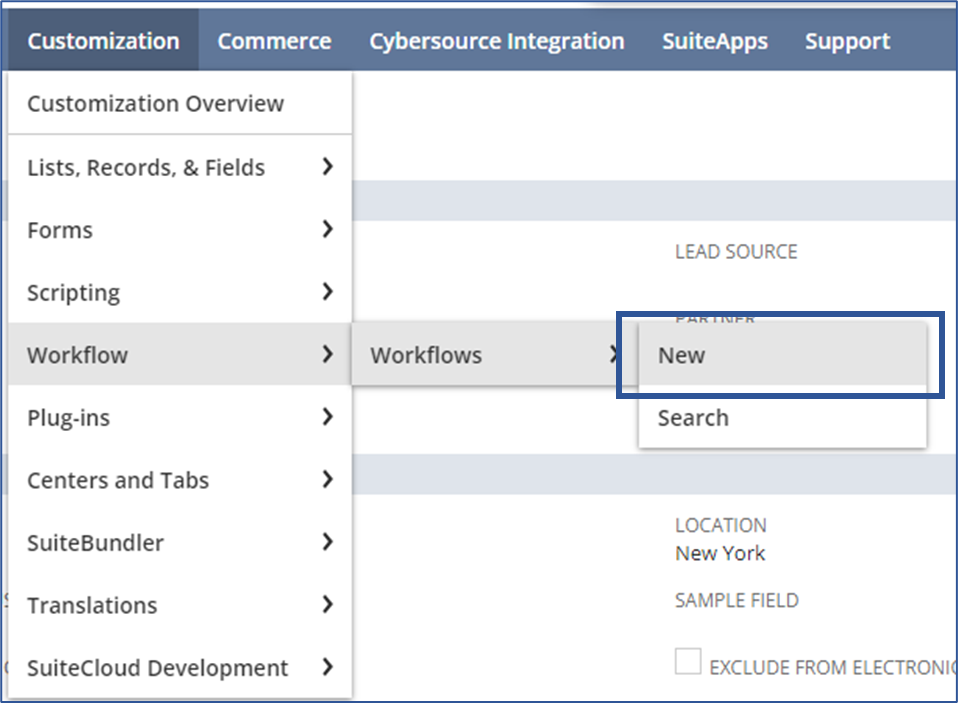958x703 pixels.
Task: Open the Support menu
Action: (x=847, y=41)
